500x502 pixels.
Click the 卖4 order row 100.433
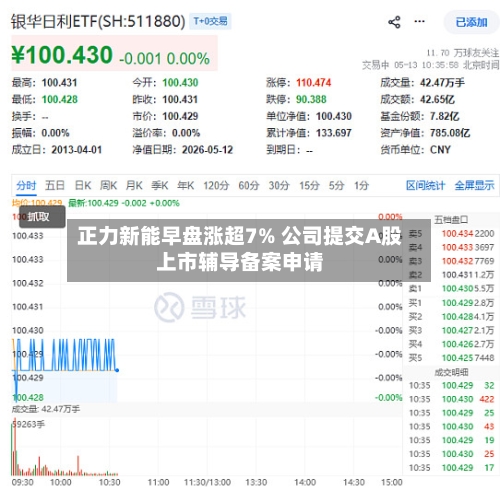[451, 247]
